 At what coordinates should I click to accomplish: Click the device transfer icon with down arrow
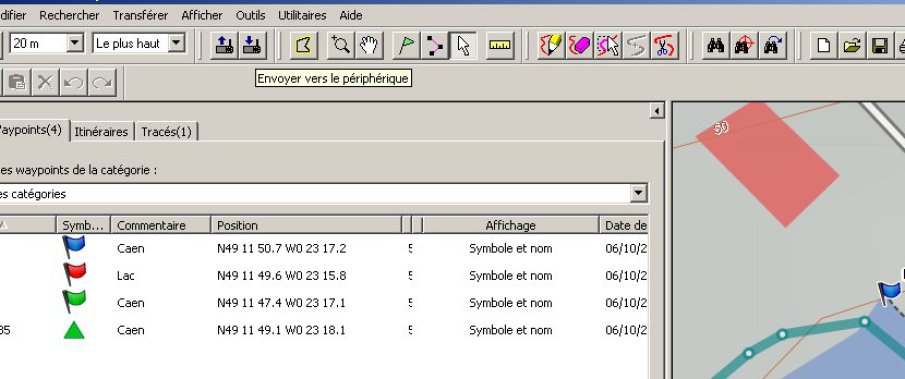252,45
